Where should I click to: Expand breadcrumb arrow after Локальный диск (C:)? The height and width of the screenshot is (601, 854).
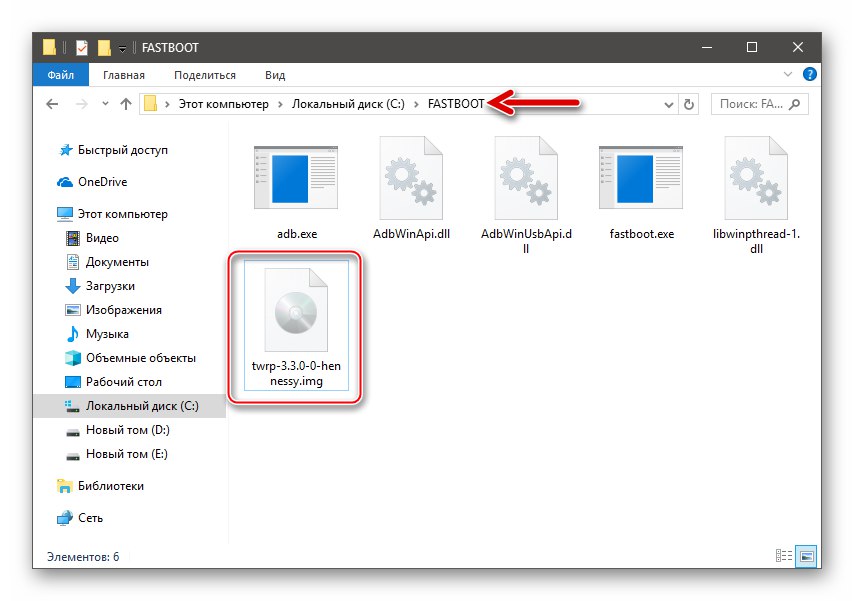click(x=416, y=104)
